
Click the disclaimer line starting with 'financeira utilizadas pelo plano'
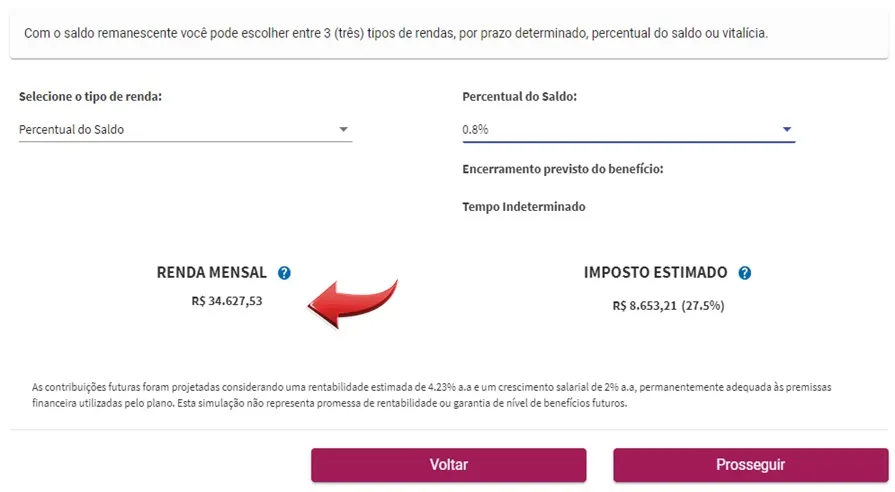(329, 403)
